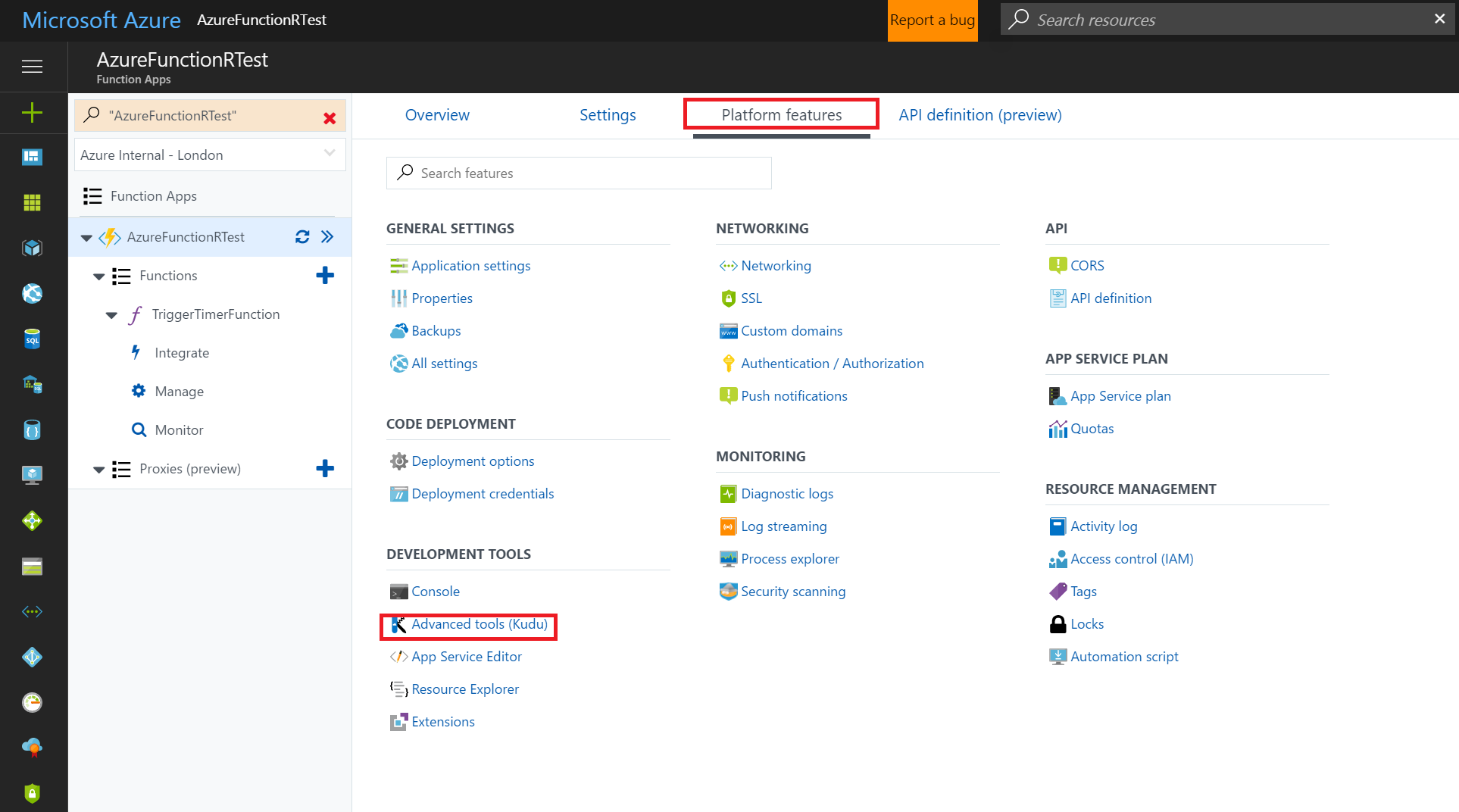
Task: Add a new proxy with plus icon
Action: pos(325,469)
